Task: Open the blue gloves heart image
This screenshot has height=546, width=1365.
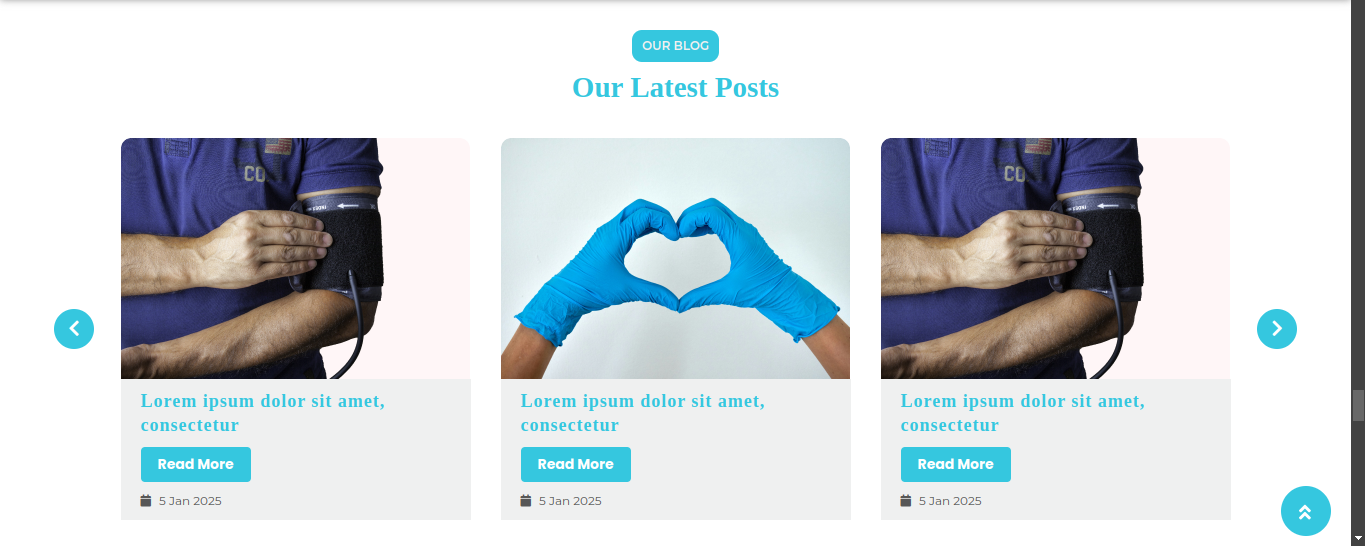Action: [x=675, y=258]
